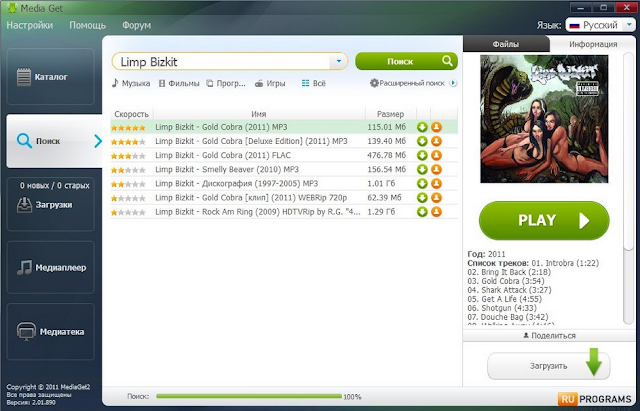Click orange icon for Gold Cobra FLAC row

[x=436, y=155]
